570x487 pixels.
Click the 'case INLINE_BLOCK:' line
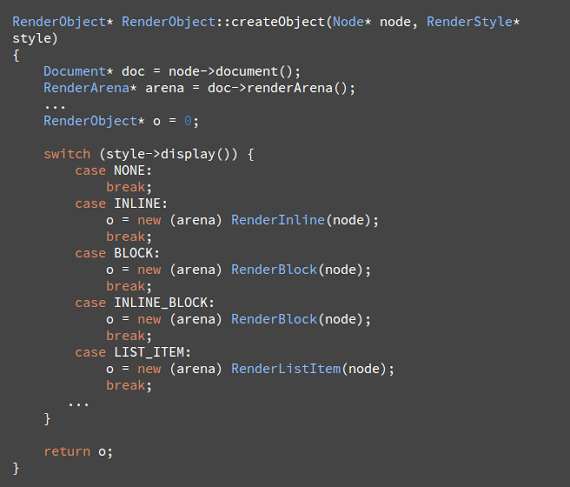[x=145, y=303]
